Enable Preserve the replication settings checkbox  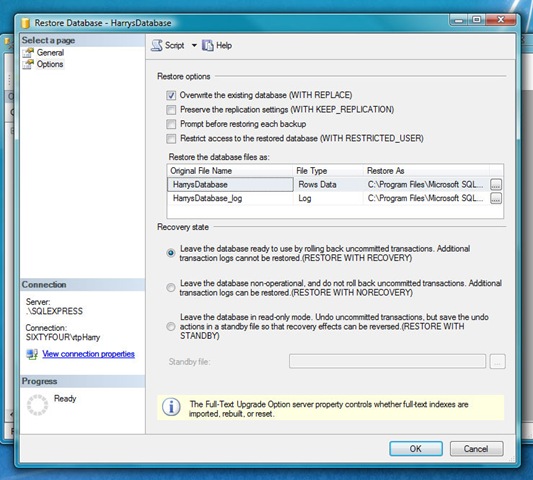(171, 109)
